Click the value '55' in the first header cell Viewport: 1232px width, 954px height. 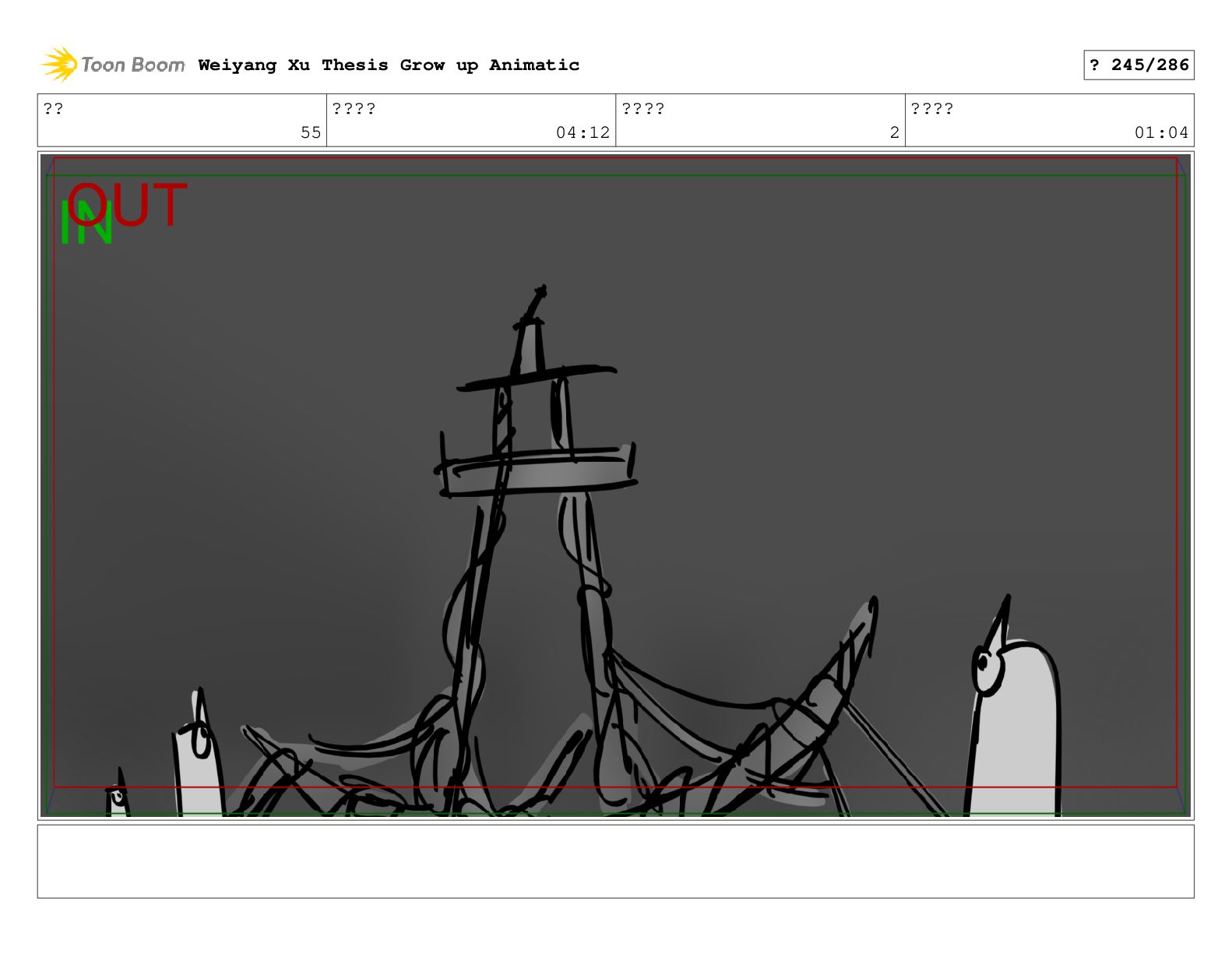tap(311, 132)
